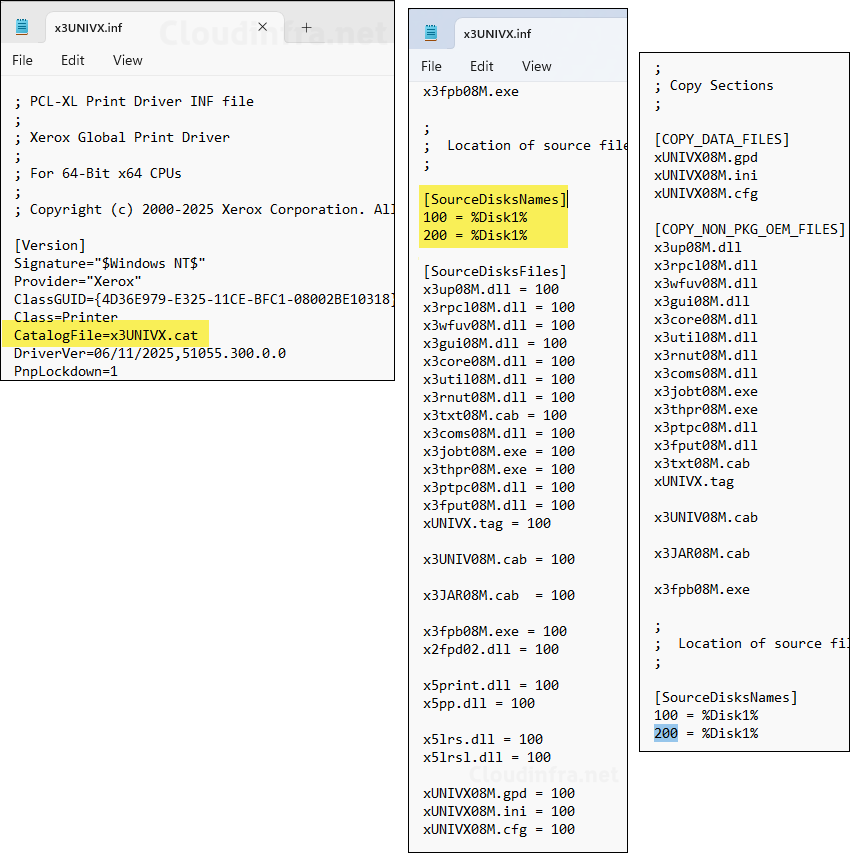Click the Notepad icon in the second window
850x853 pixels.
coord(430,31)
